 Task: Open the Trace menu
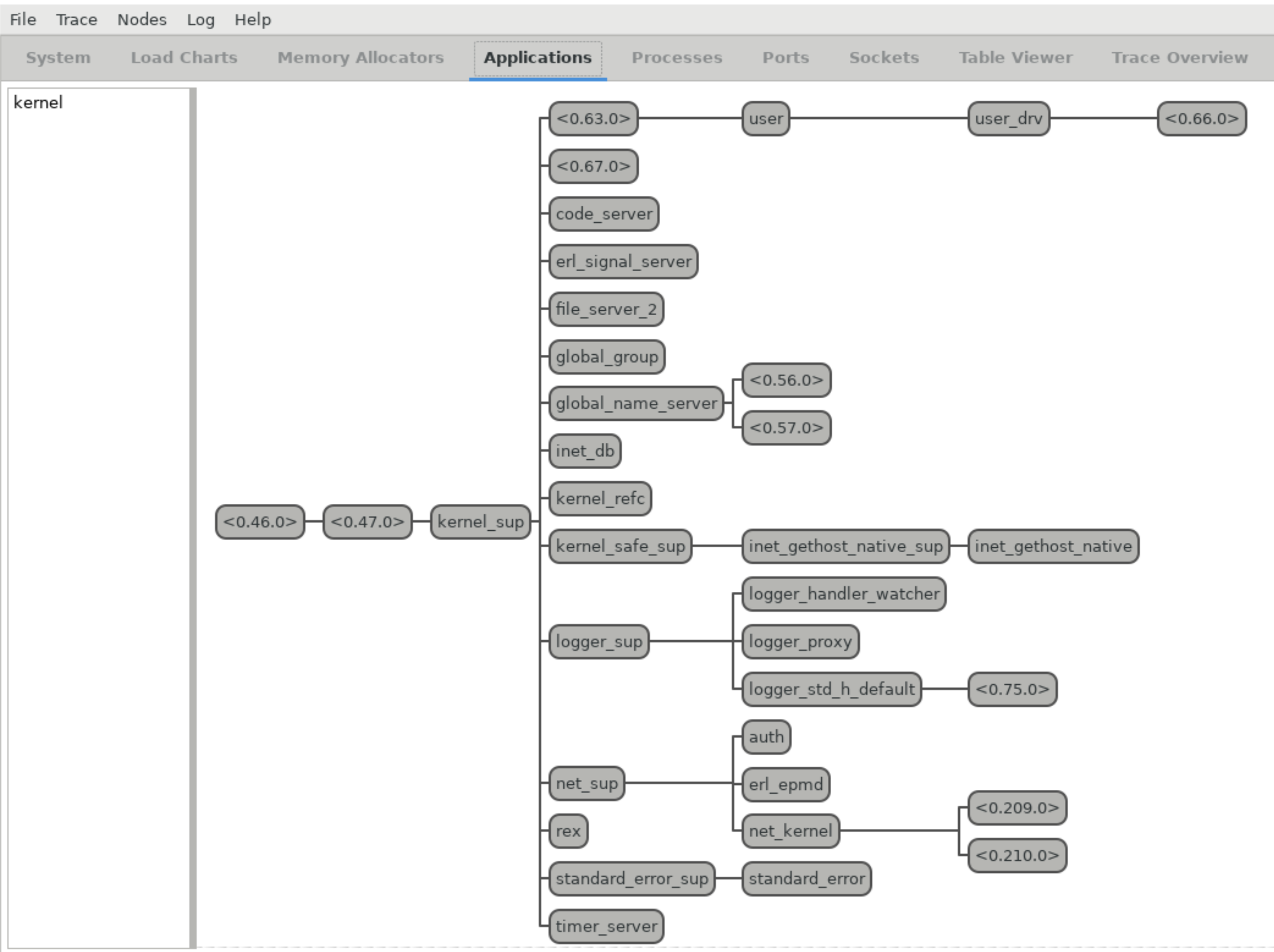77,20
